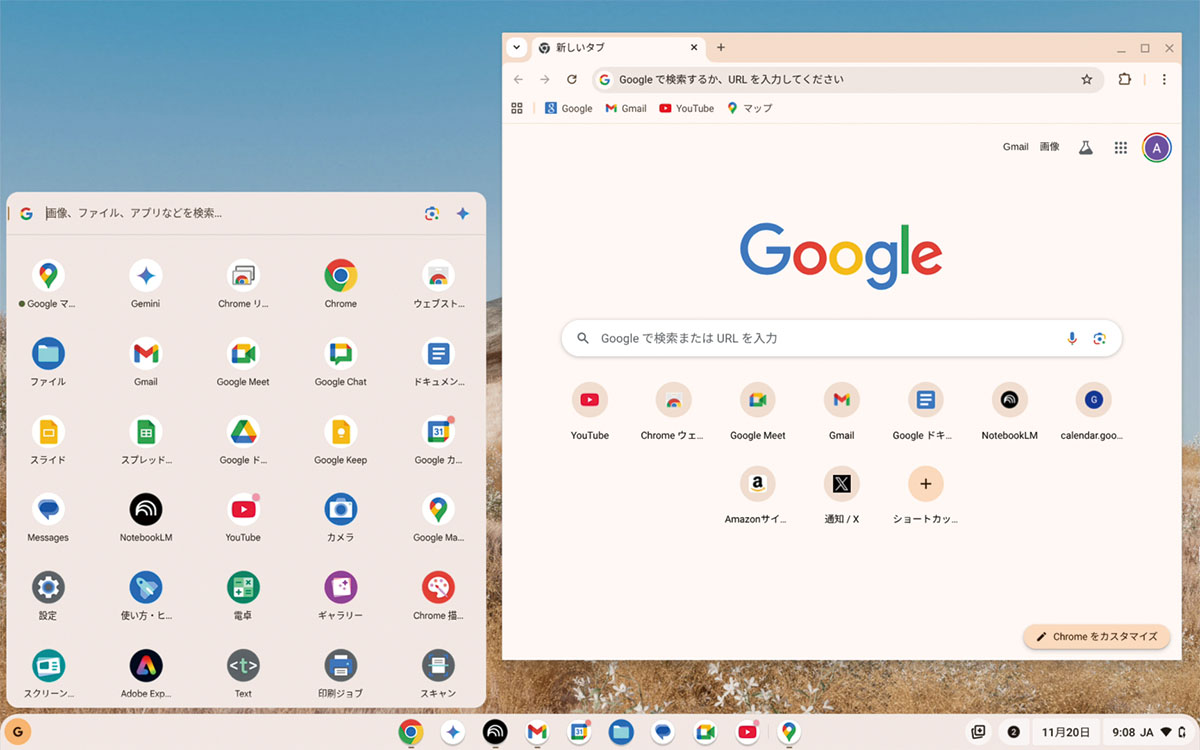Image resolution: width=1200 pixels, height=750 pixels.
Task: Open NotebookLM in the launcher grid
Action: pos(146,510)
